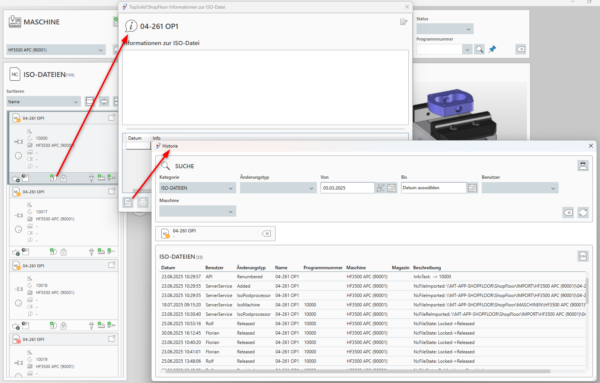Open info icon on card 10017
This screenshot has height=383, width=600.
(53, 251)
